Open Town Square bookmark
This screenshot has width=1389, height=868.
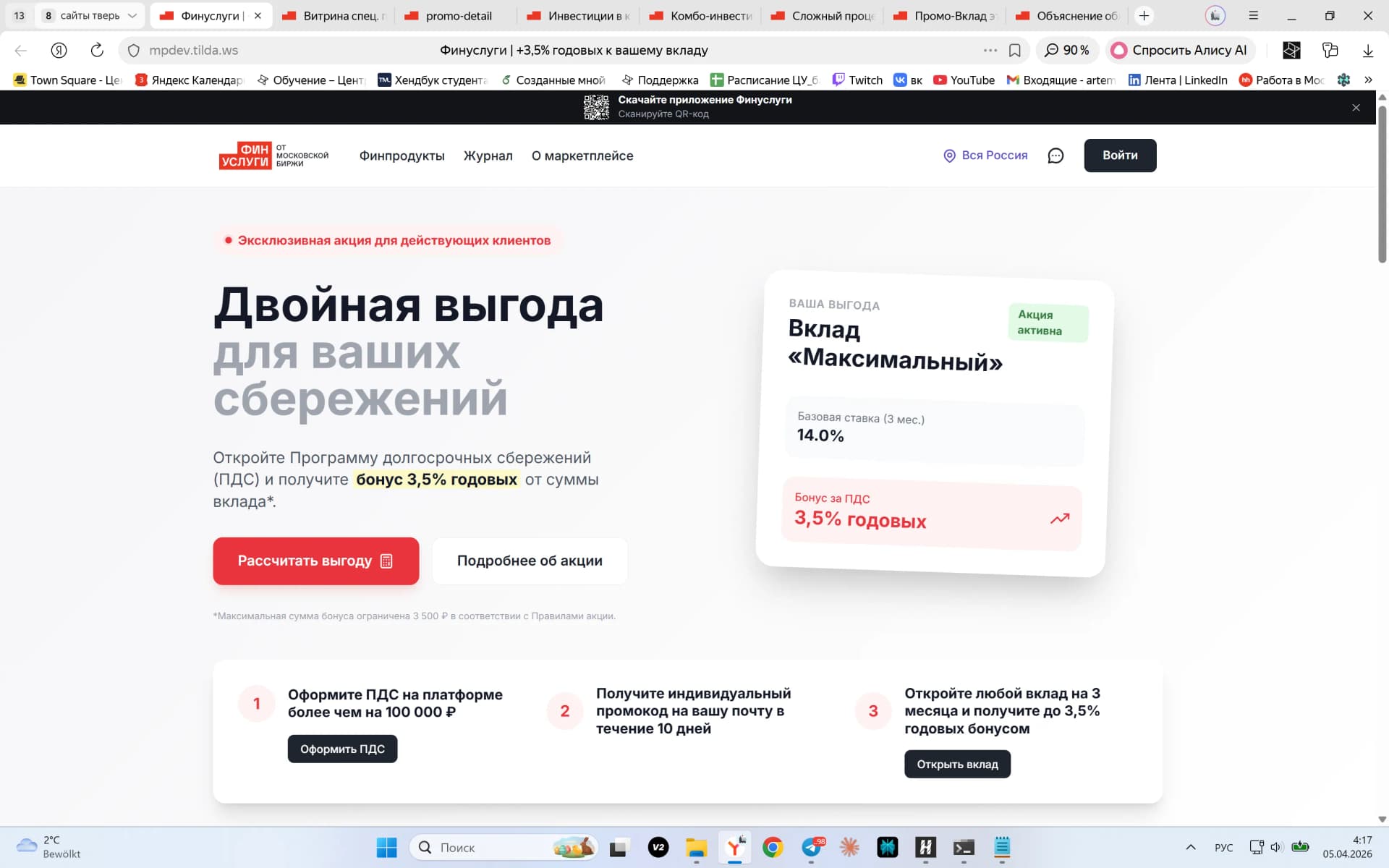pos(68,80)
